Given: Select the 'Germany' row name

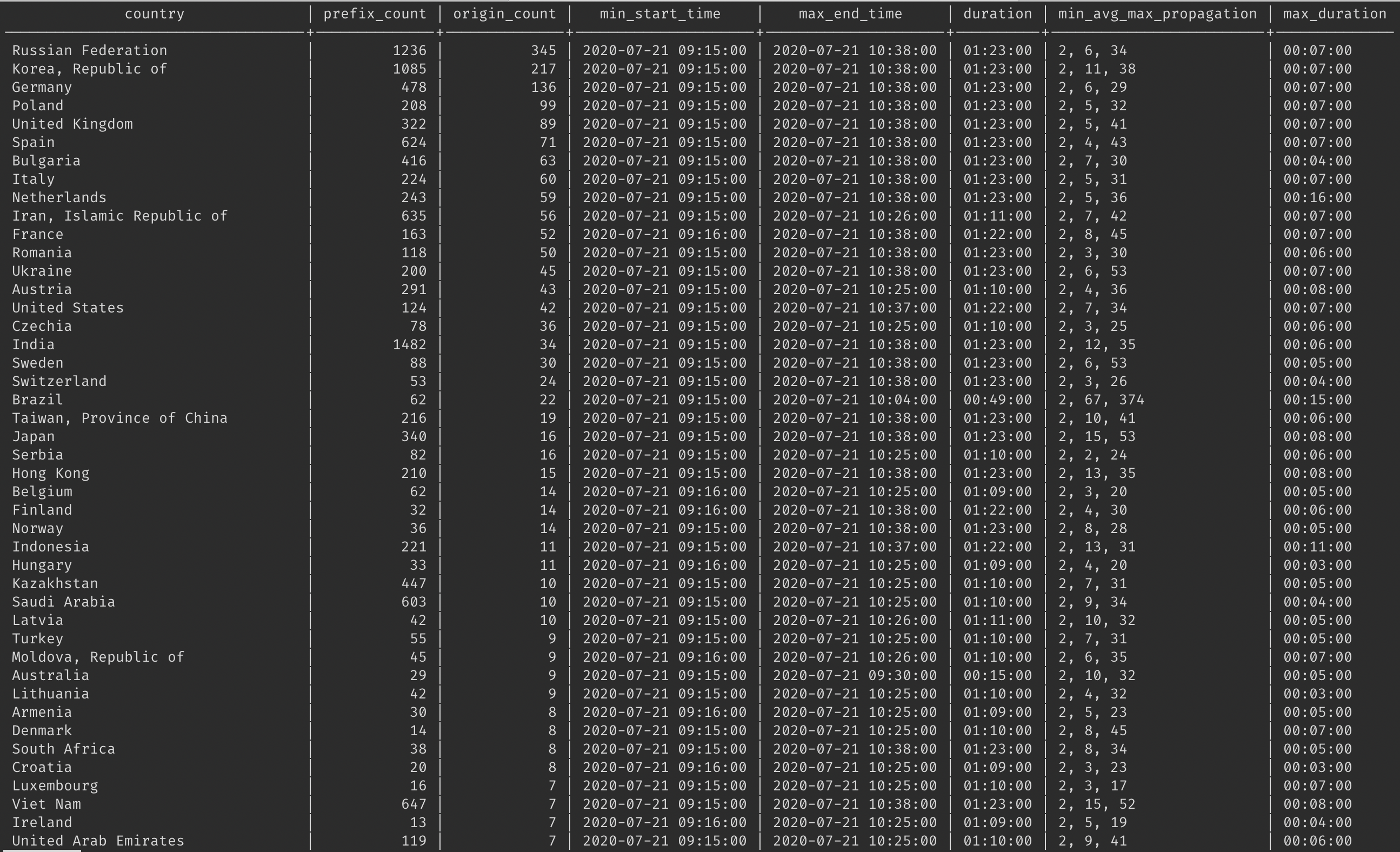Looking at the screenshot, I should tap(42, 88).
